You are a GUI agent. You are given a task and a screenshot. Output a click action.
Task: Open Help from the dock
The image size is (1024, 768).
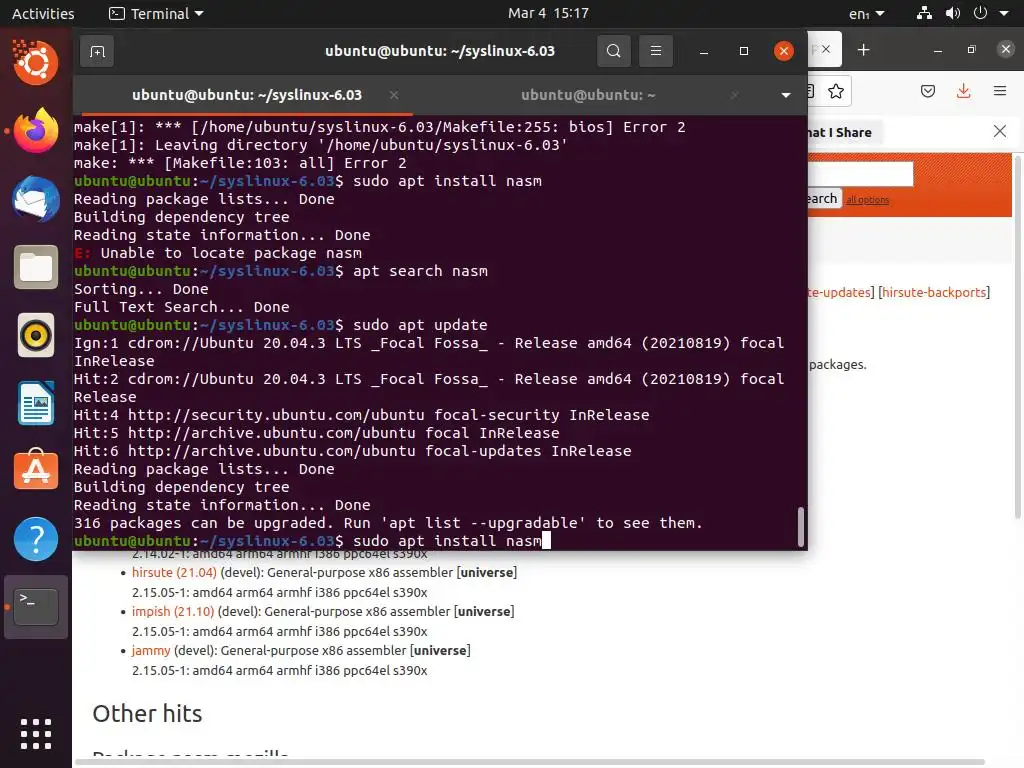[x=36, y=539]
